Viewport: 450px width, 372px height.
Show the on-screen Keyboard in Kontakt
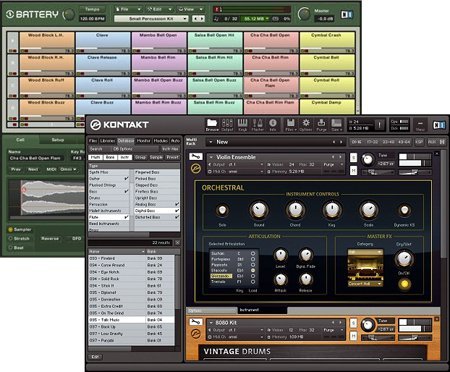coord(242,125)
